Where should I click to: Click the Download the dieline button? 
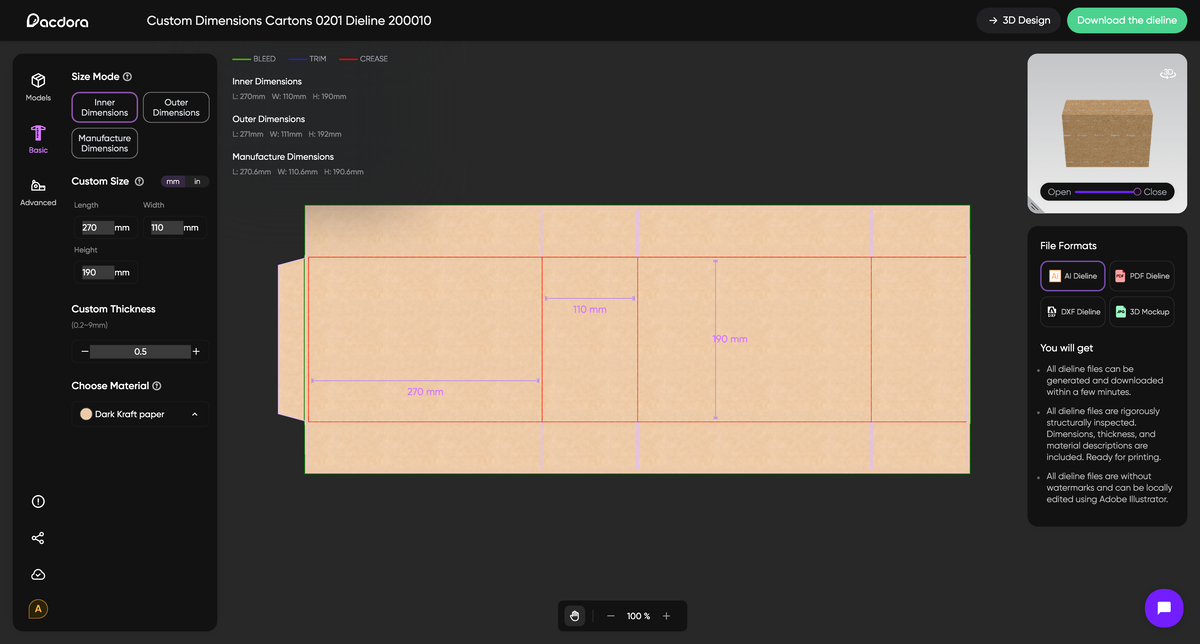tap(1126, 19)
